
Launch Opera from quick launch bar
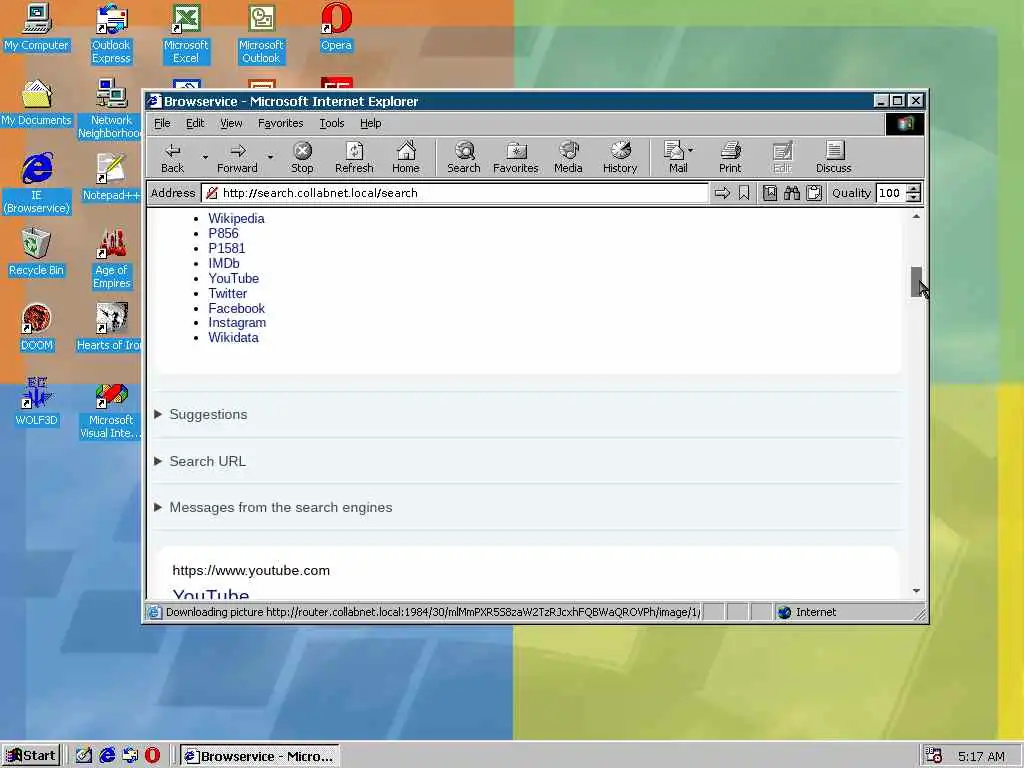pyautogui.click(x=152, y=755)
